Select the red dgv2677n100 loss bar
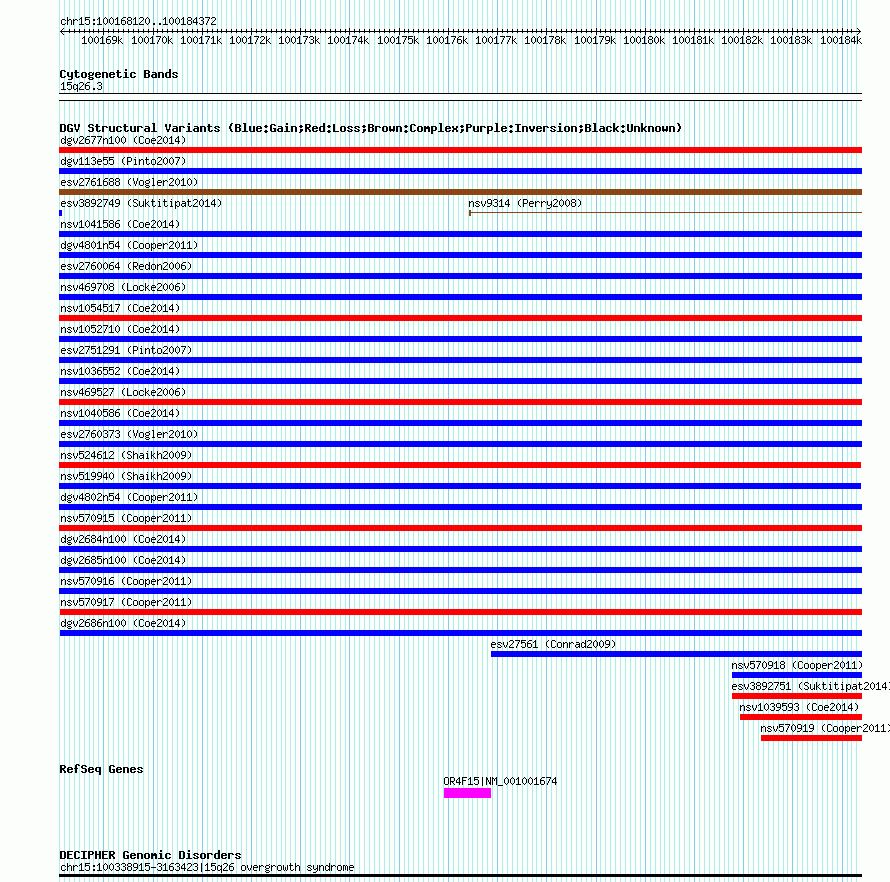 coord(460,150)
